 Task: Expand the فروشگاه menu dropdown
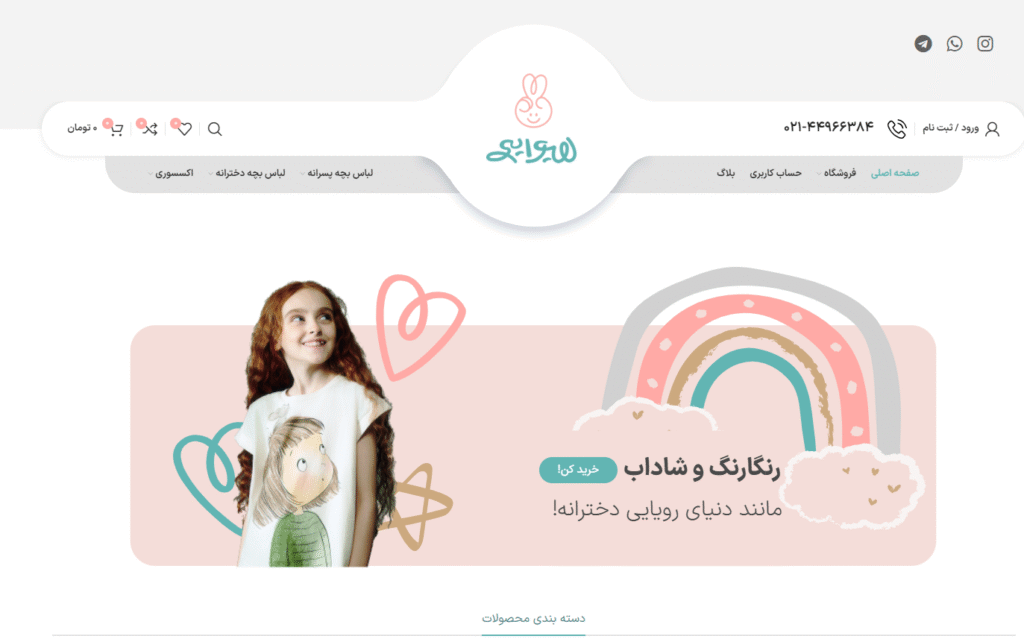[x=836, y=173]
